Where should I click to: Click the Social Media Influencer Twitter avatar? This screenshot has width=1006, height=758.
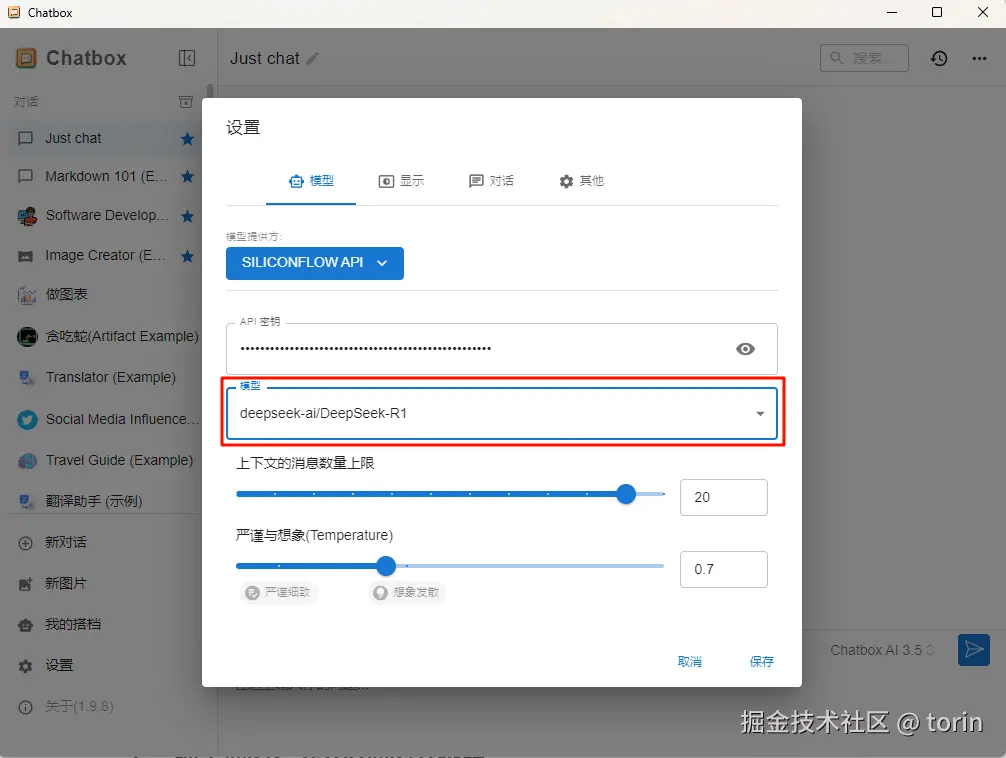27,420
